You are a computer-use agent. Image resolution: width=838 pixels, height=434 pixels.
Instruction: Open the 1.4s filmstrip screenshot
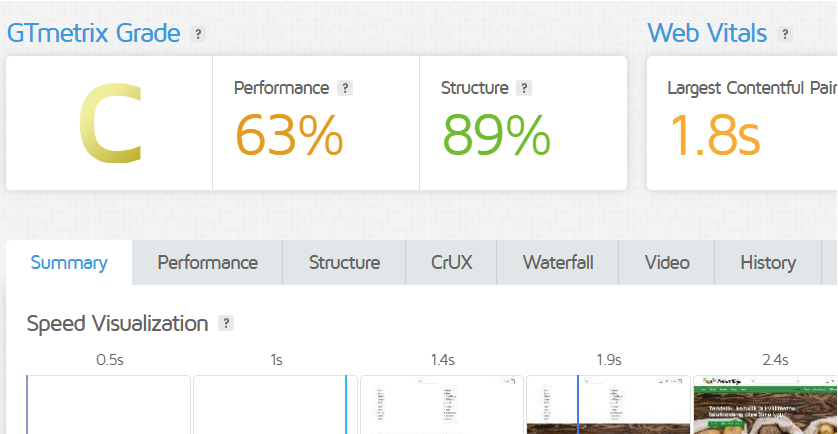coord(442,405)
